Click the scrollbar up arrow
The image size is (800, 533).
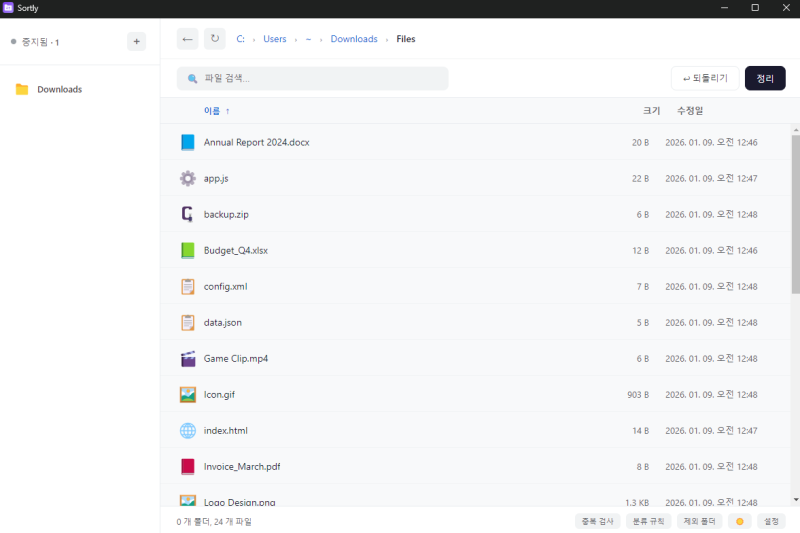796,131
